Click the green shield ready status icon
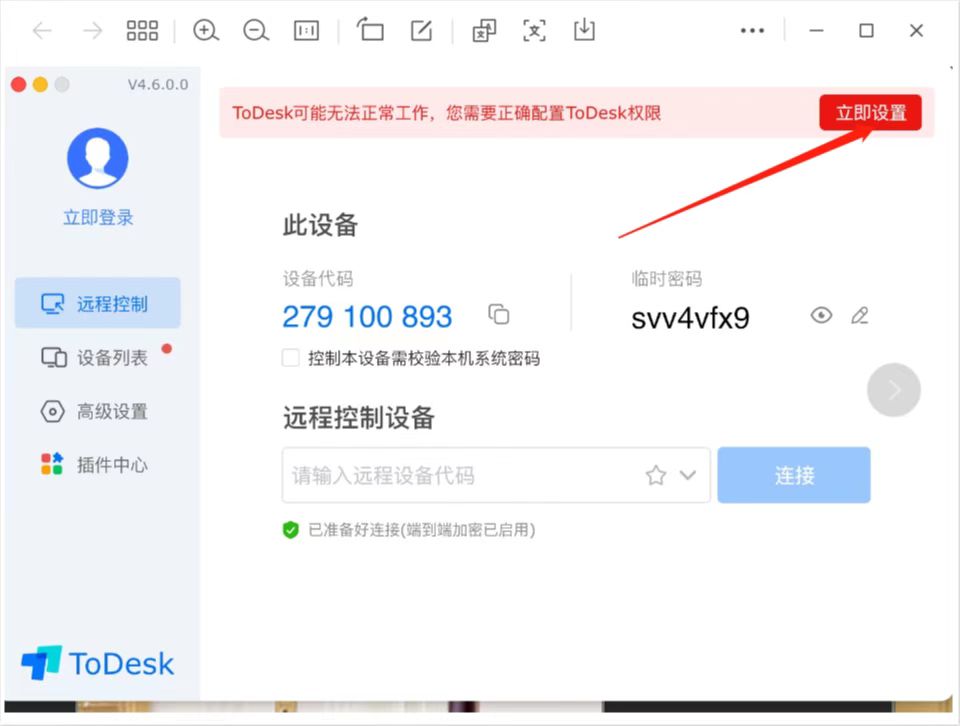960x726 pixels. (x=291, y=530)
